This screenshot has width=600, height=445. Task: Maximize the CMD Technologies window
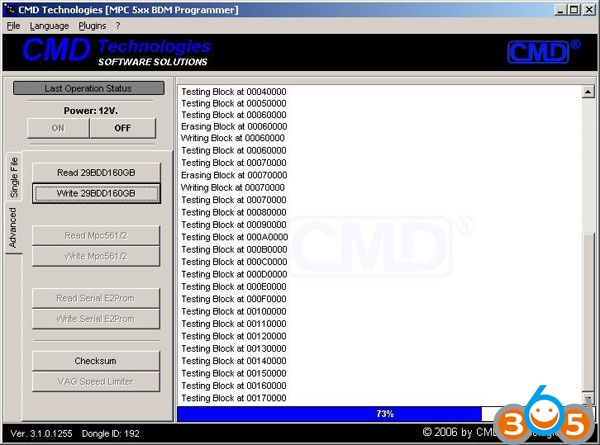click(574, 10)
